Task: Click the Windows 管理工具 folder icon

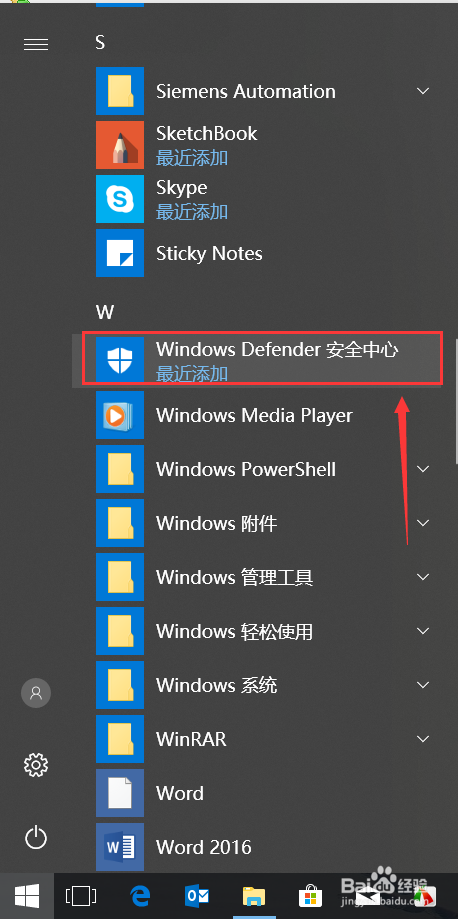Action: tap(120, 577)
